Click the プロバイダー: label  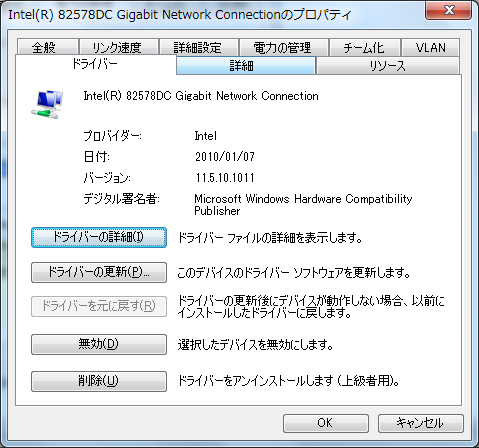tap(112, 136)
